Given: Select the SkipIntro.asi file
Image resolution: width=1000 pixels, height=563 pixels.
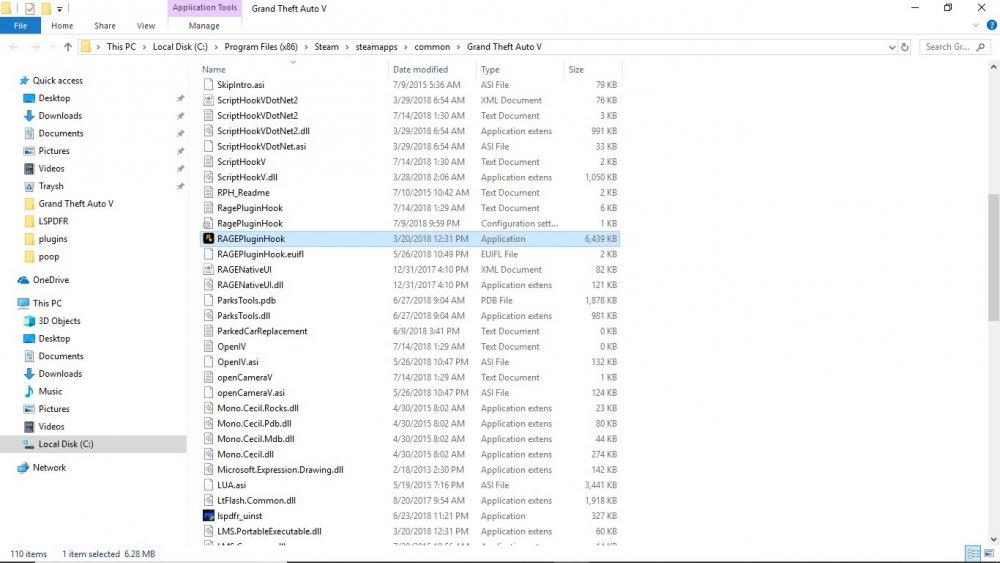Looking at the screenshot, I should [240, 85].
